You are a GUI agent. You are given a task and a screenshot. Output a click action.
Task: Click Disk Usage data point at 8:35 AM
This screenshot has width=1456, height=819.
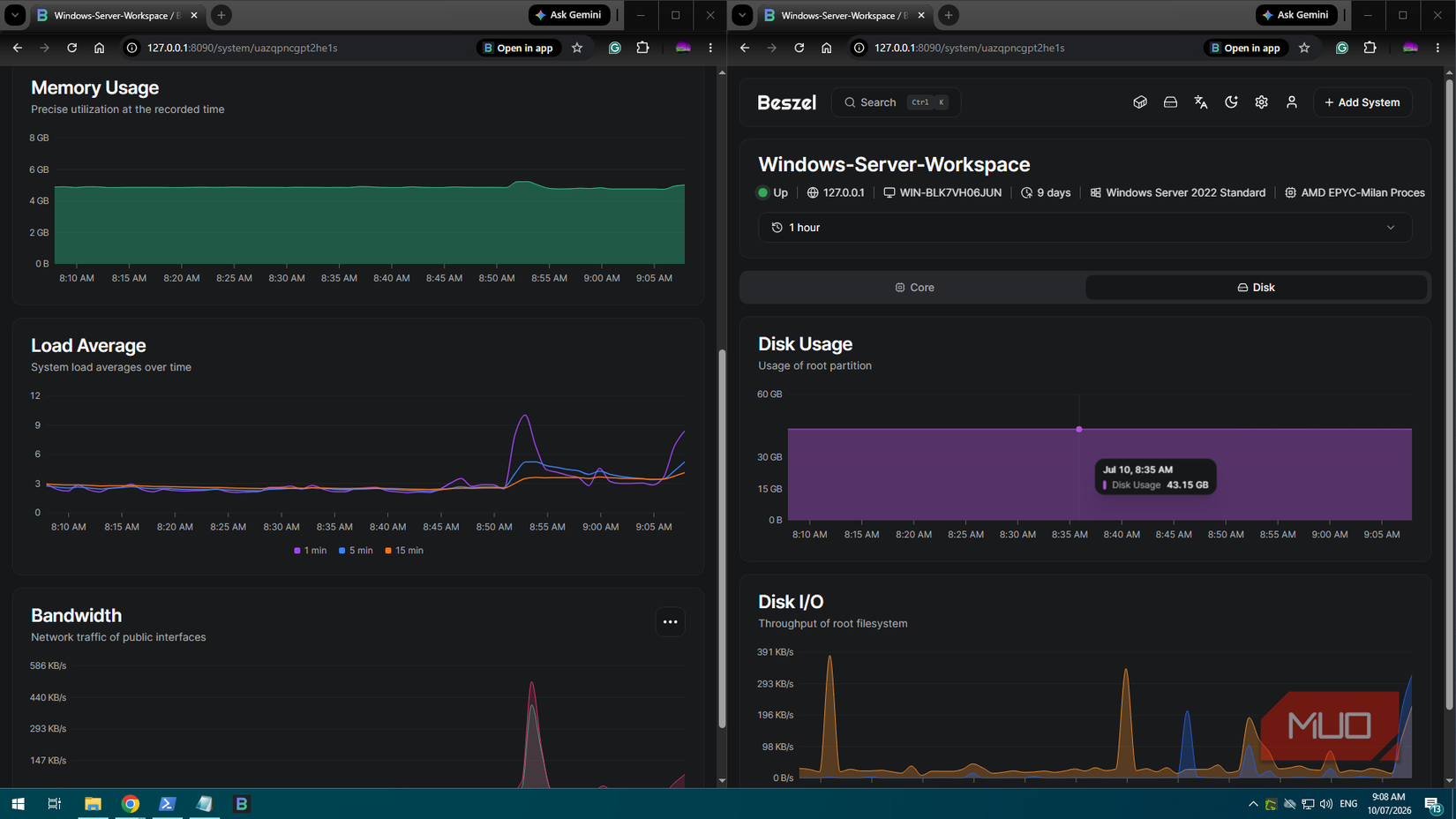pyautogui.click(x=1079, y=430)
